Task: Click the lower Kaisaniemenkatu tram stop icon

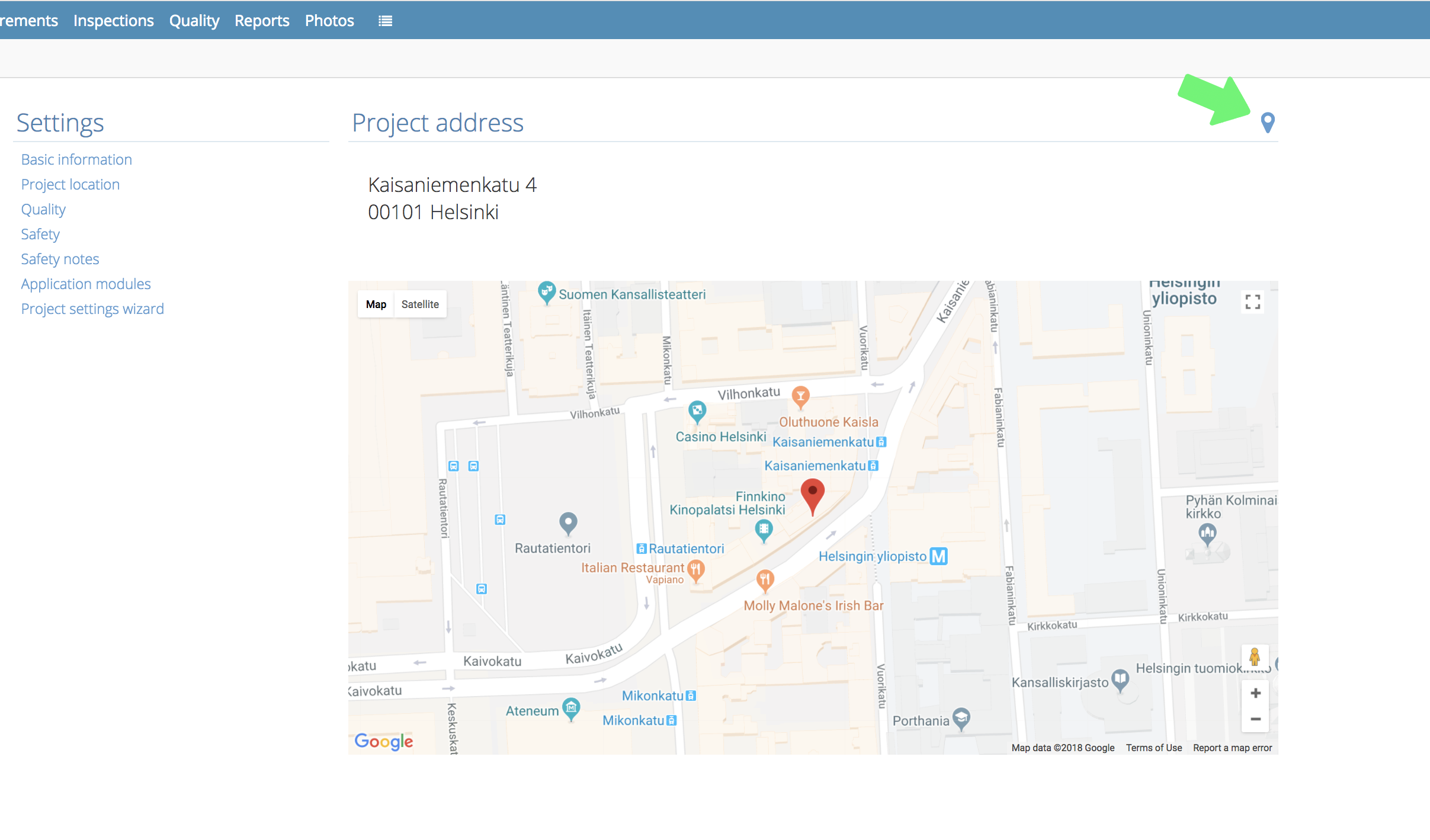Action: point(873,466)
